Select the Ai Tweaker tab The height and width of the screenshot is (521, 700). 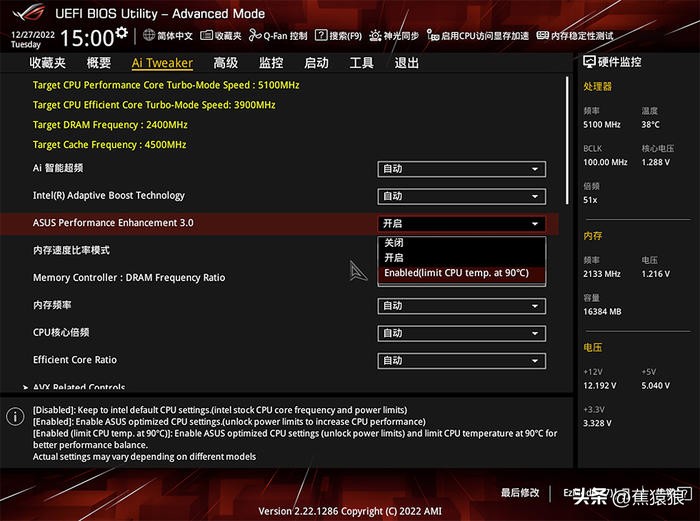click(162, 63)
